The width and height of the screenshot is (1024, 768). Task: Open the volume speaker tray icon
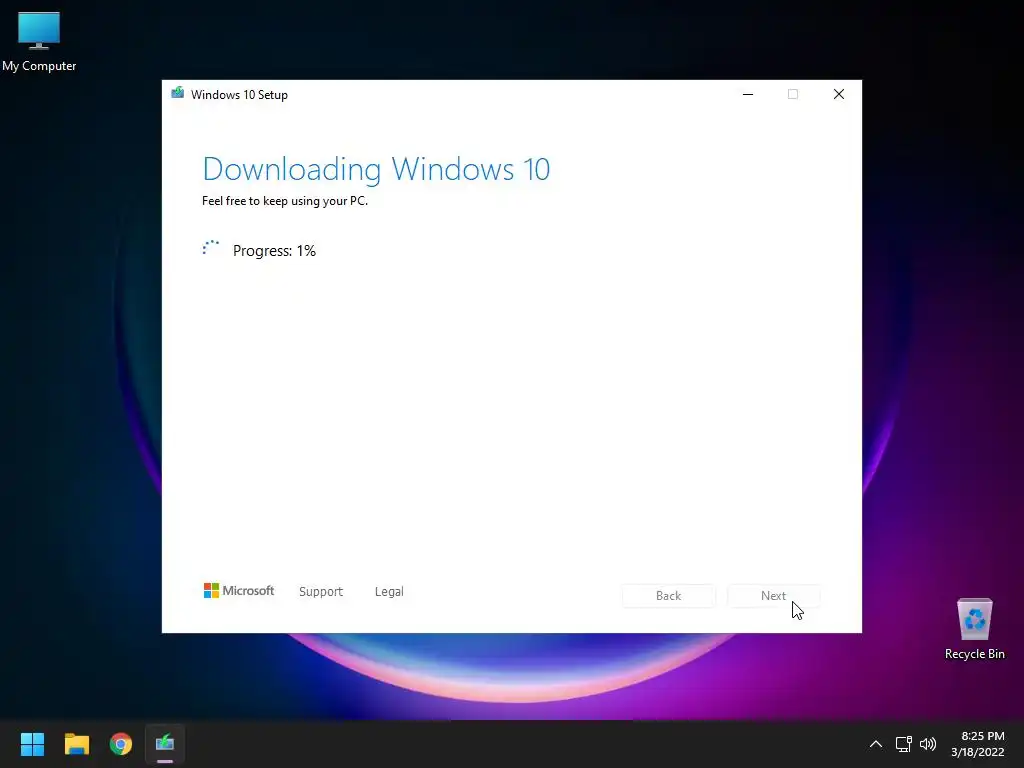tap(928, 744)
